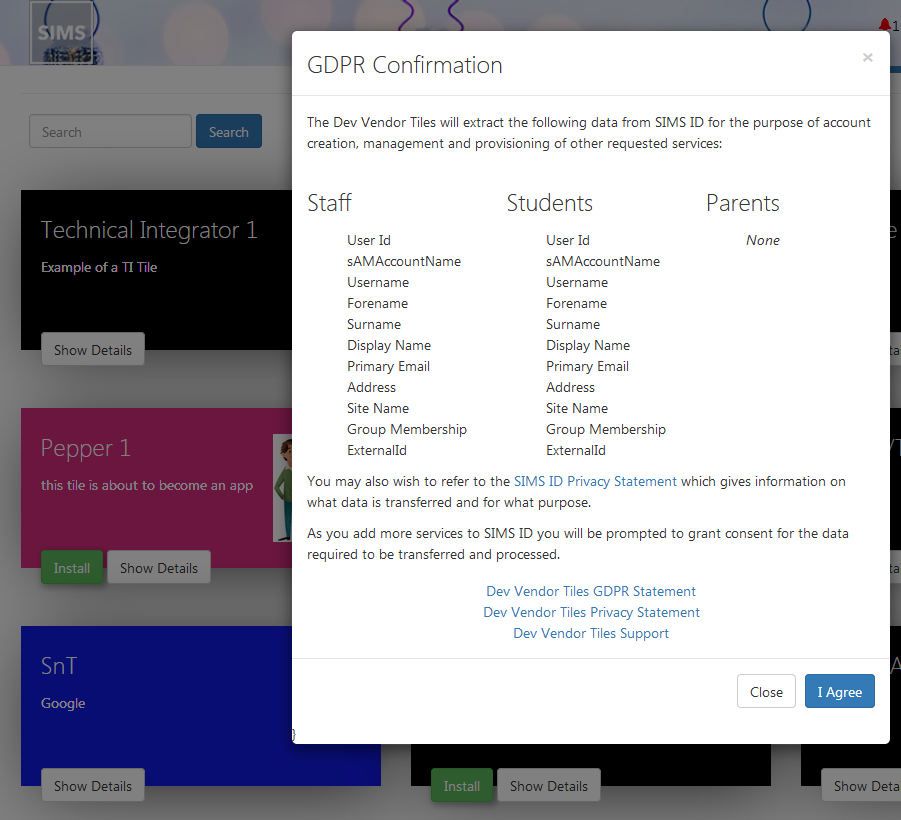Select the Technical Integrator 1 tile title
Image resolution: width=901 pixels, height=820 pixels.
(149, 230)
